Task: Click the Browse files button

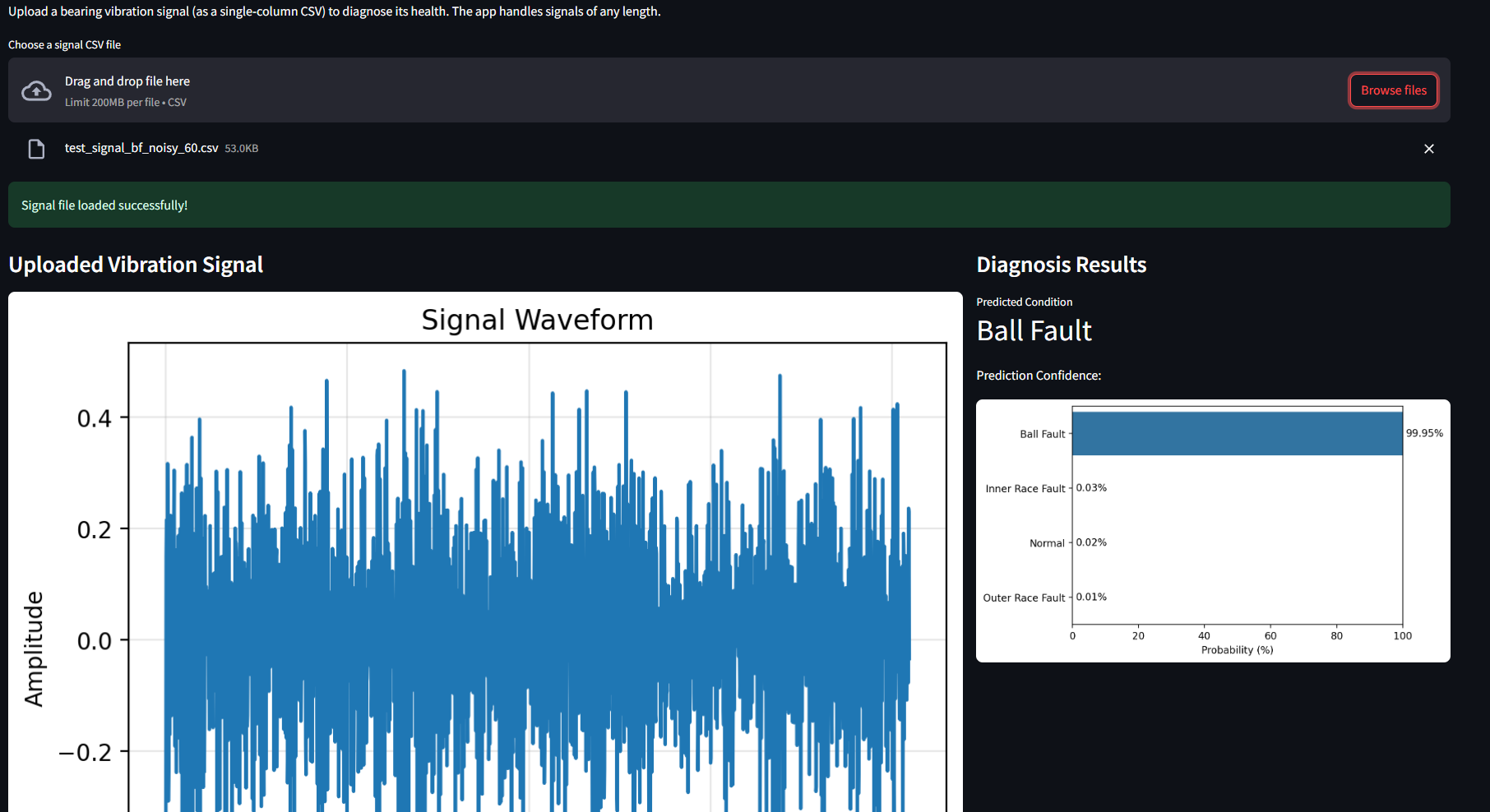Action: click(1393, 90)
